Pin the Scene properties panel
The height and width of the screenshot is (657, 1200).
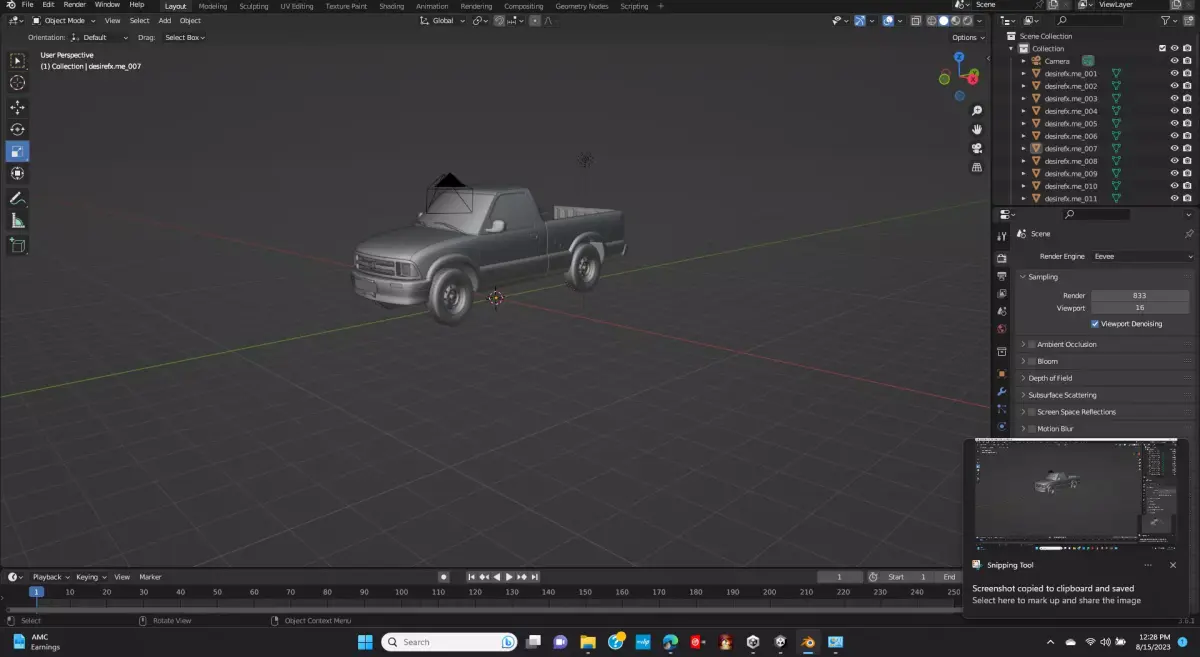[1188, 233]
